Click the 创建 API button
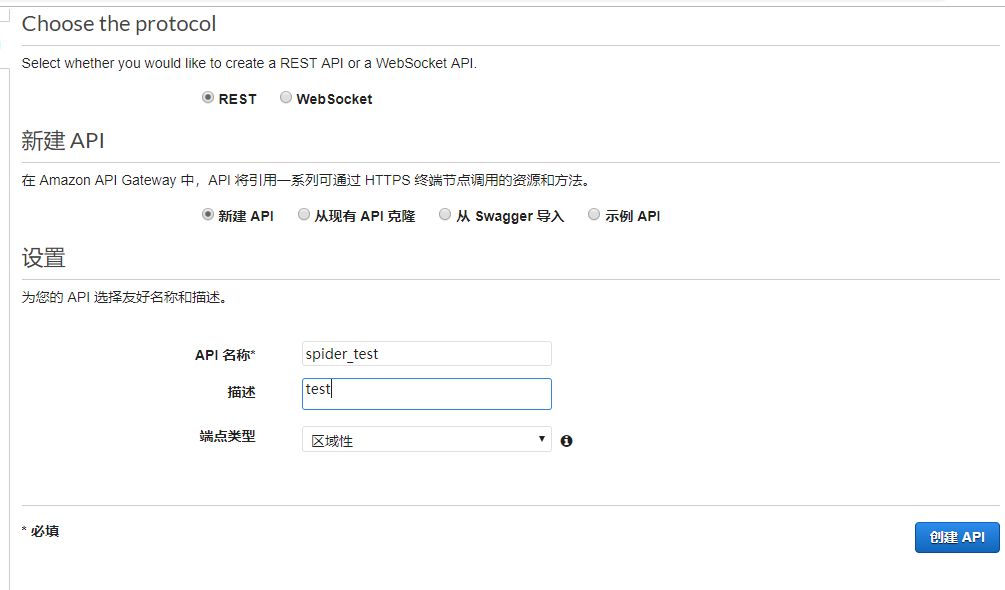 coord(957,537)
